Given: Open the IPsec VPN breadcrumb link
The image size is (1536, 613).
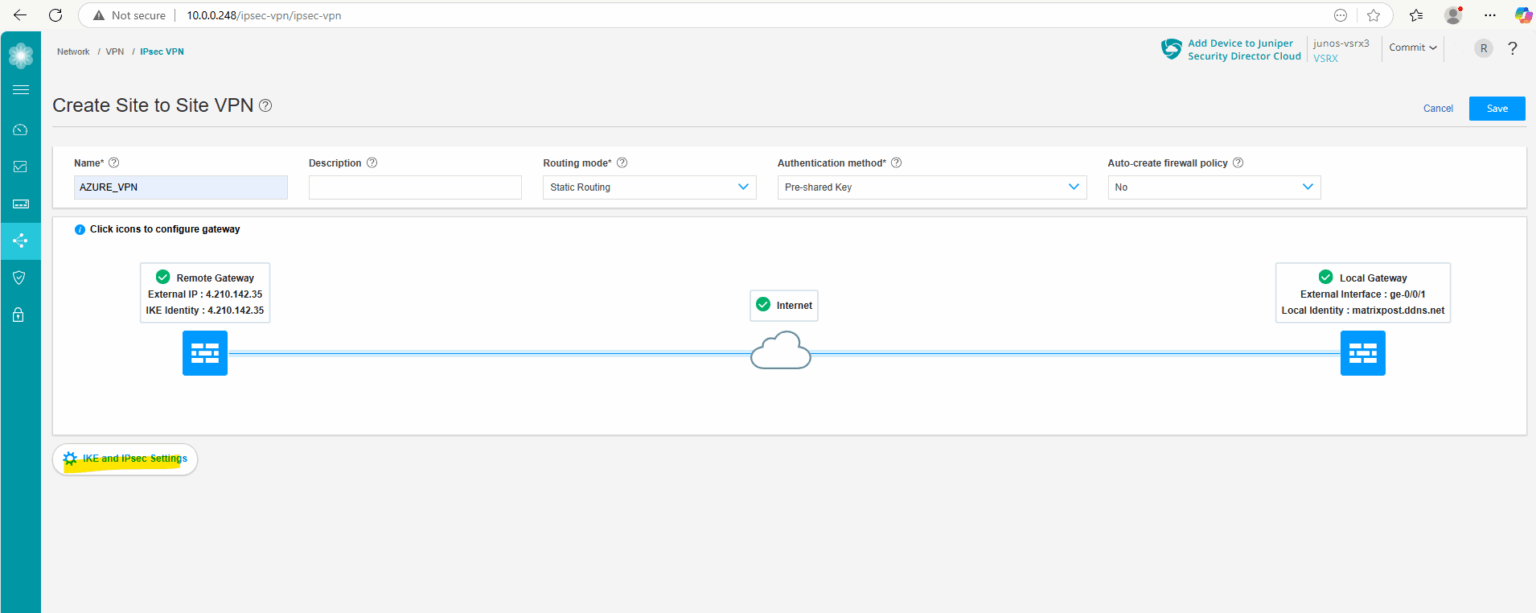Looking at the screenshot, I should (x=161, y=51).
